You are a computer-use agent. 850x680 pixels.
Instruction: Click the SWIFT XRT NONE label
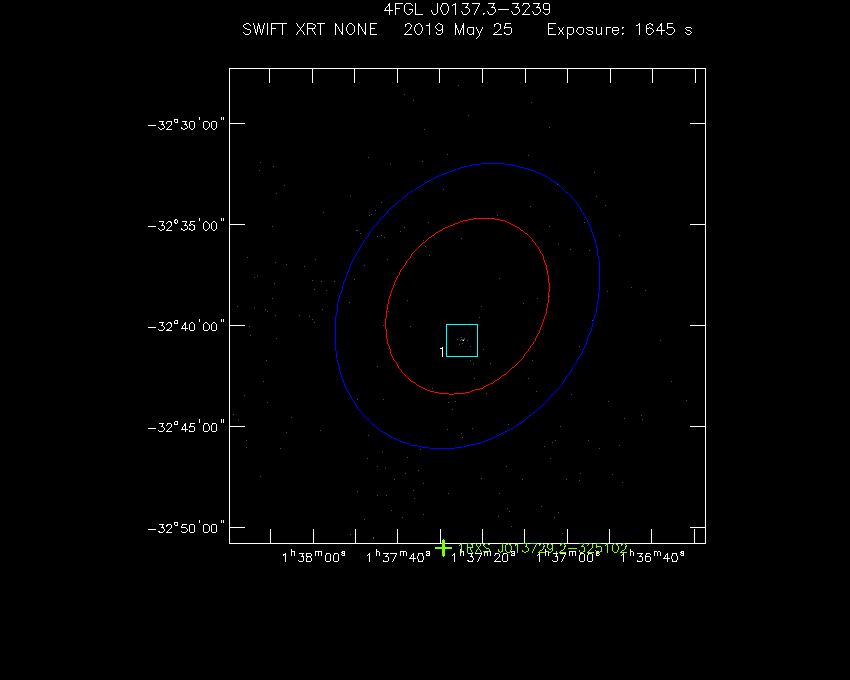[x=310, y=29]
